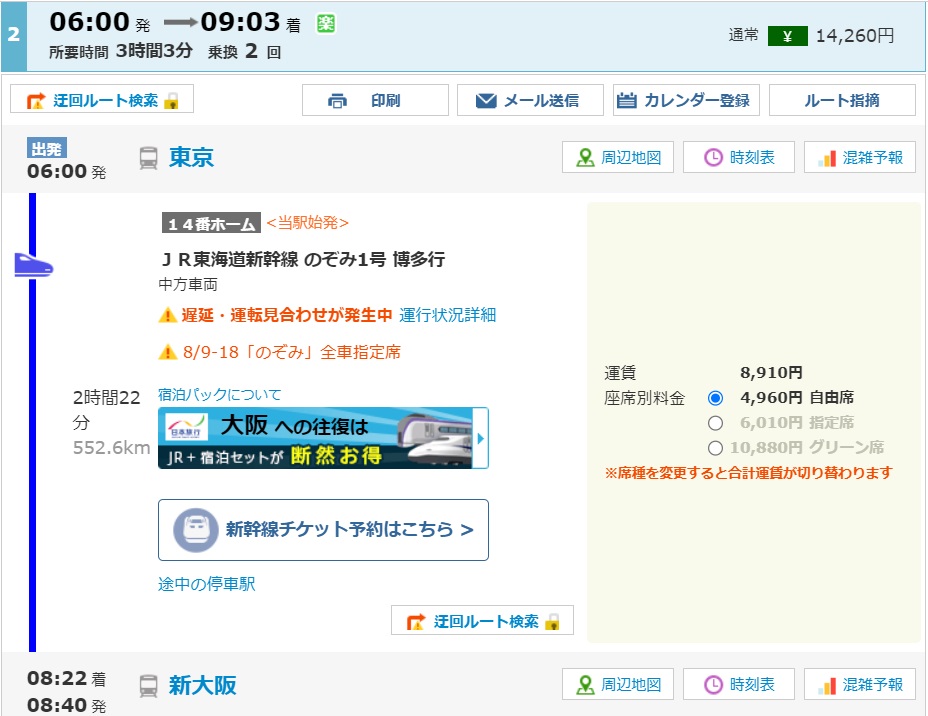Click the 所要時間 3時間3分 text
Viewport: 928px width, 716px height.
pos(121,51)
